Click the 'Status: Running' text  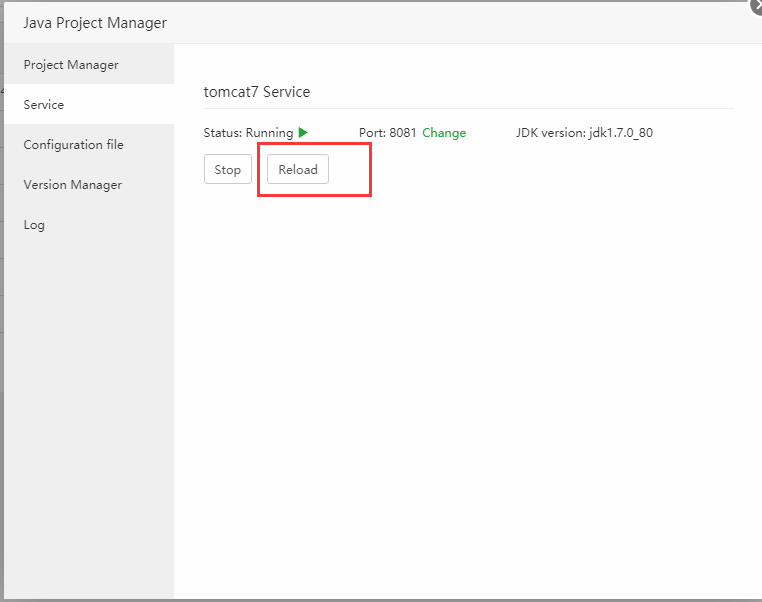[248, 133]
